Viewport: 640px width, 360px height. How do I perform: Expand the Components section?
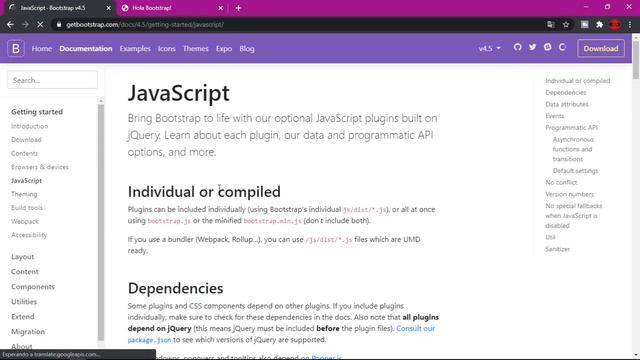click(x=33, y=287)
